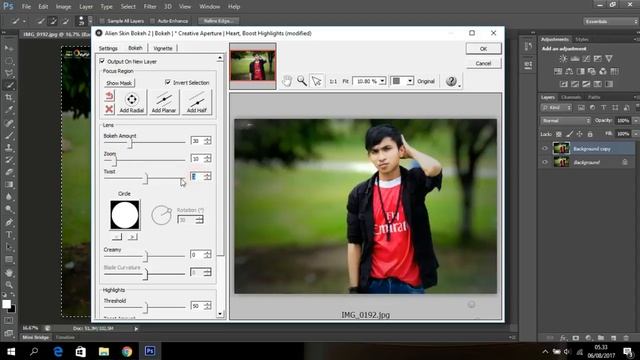
Task: Click the preview thumbnail navigator image
Action: point(253,66)
